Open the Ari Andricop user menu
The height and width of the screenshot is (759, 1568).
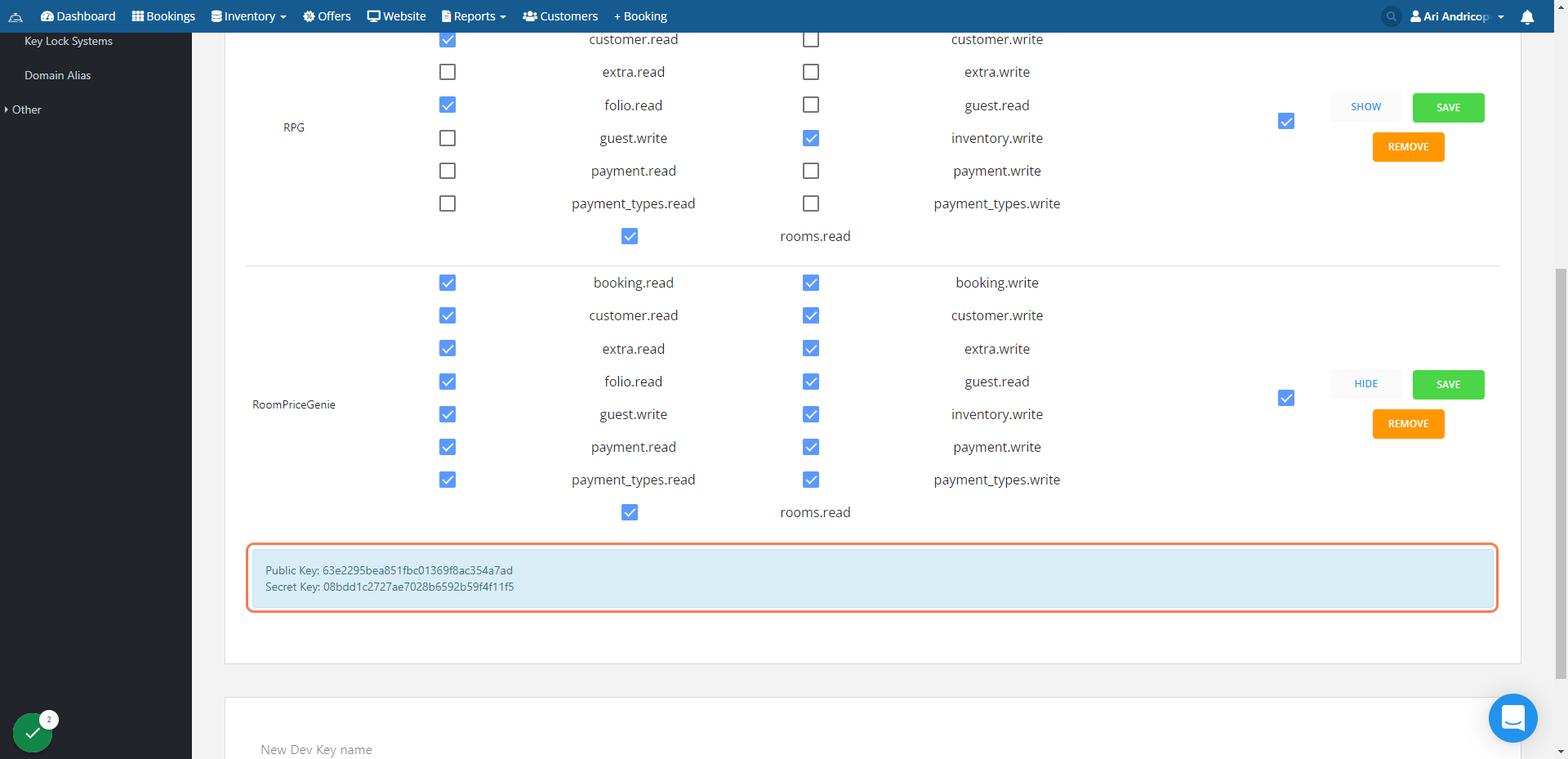[x=1457, y=16]
